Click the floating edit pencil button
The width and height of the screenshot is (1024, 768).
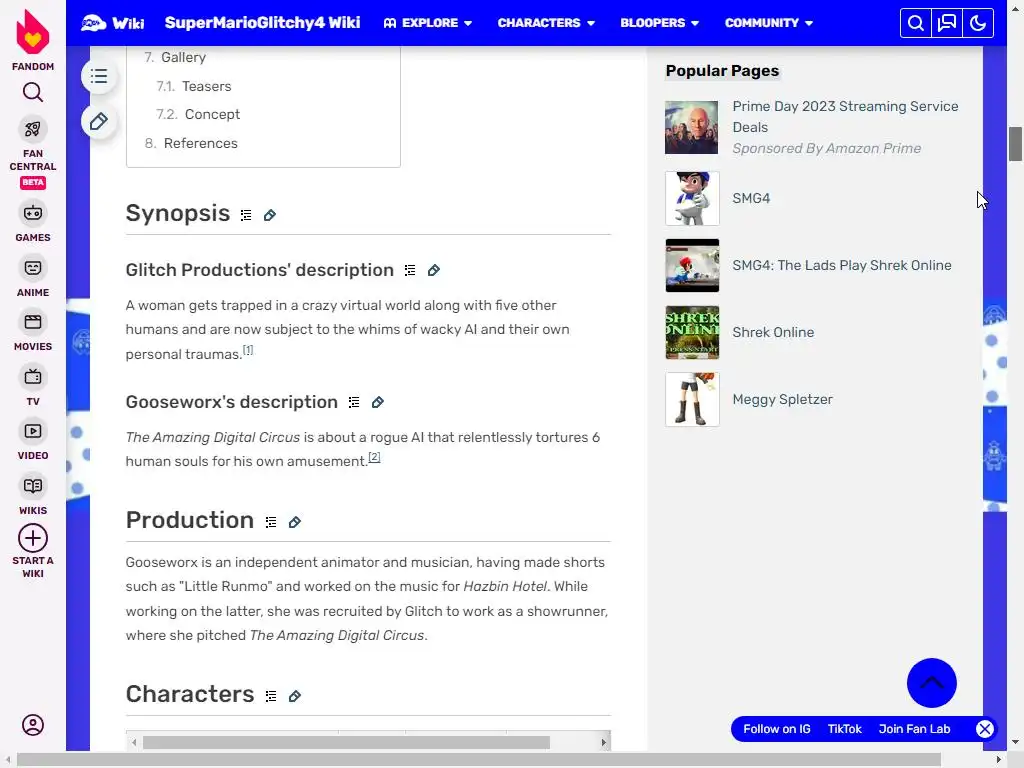coord(99,121)
